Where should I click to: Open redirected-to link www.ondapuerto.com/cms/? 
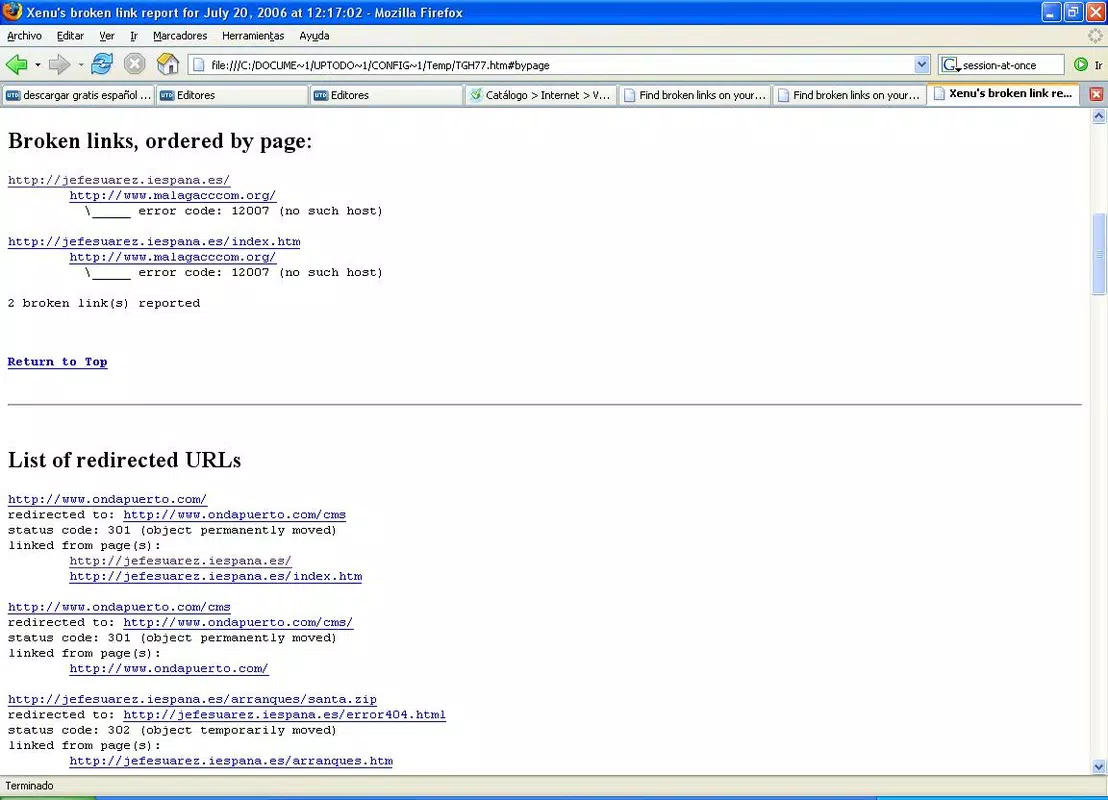(x=238, y=623)
